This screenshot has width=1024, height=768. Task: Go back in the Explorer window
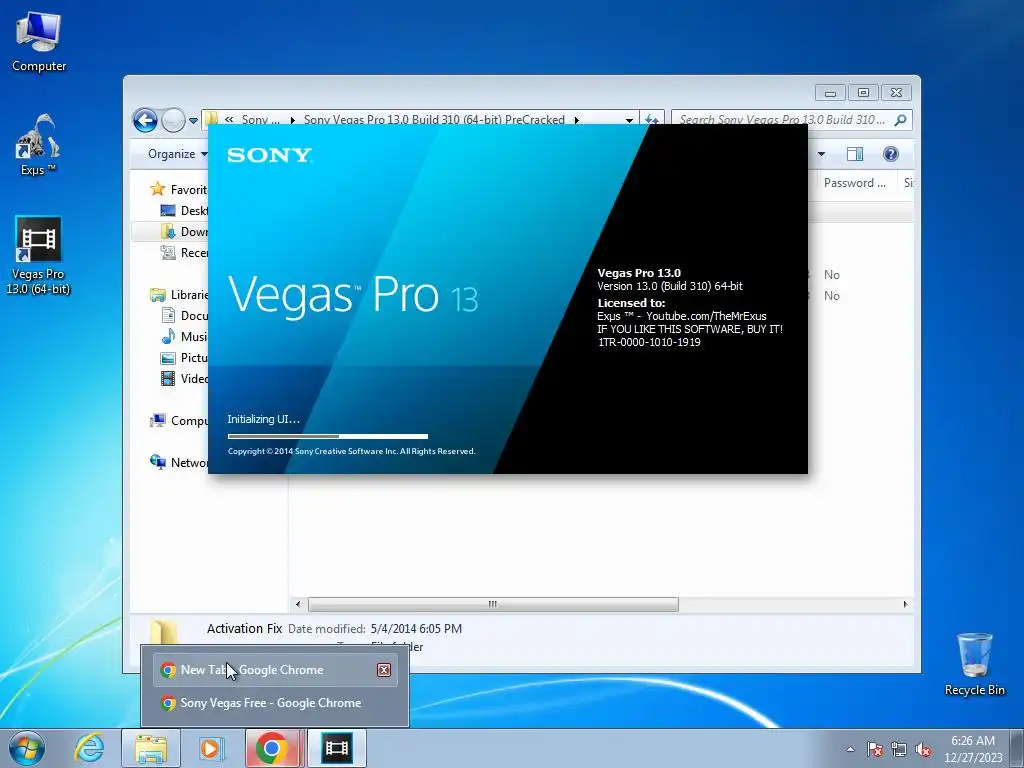145,120
